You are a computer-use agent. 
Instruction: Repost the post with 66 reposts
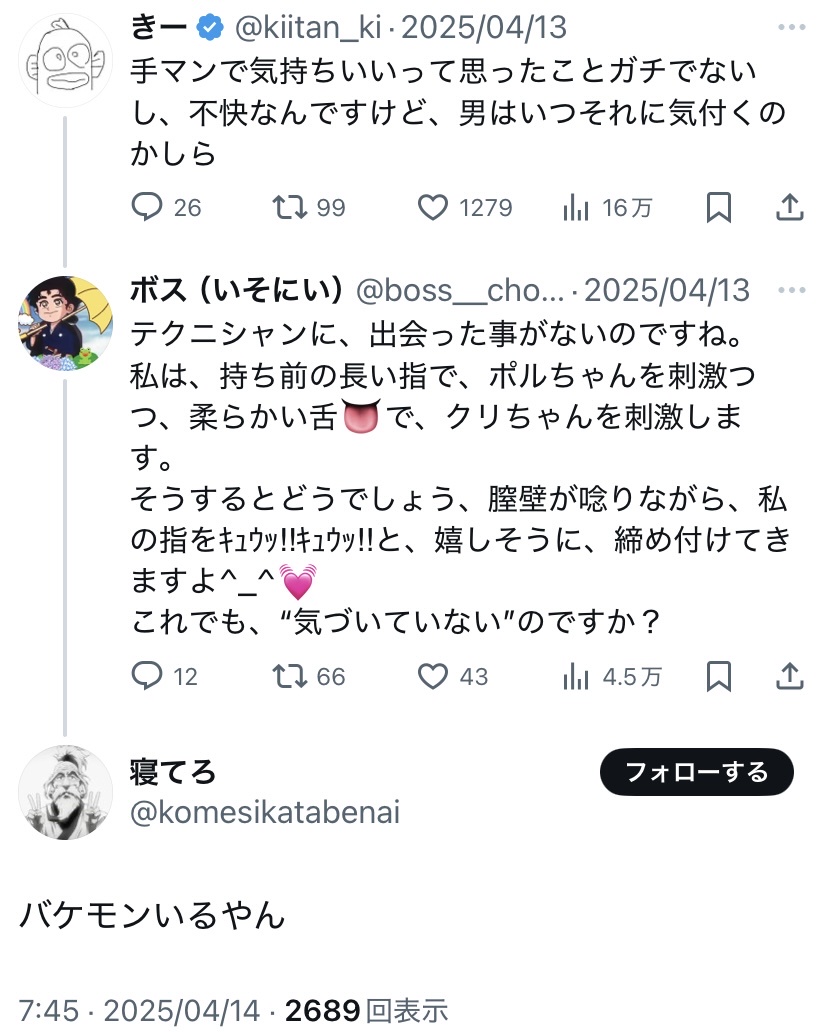(290, 677)
